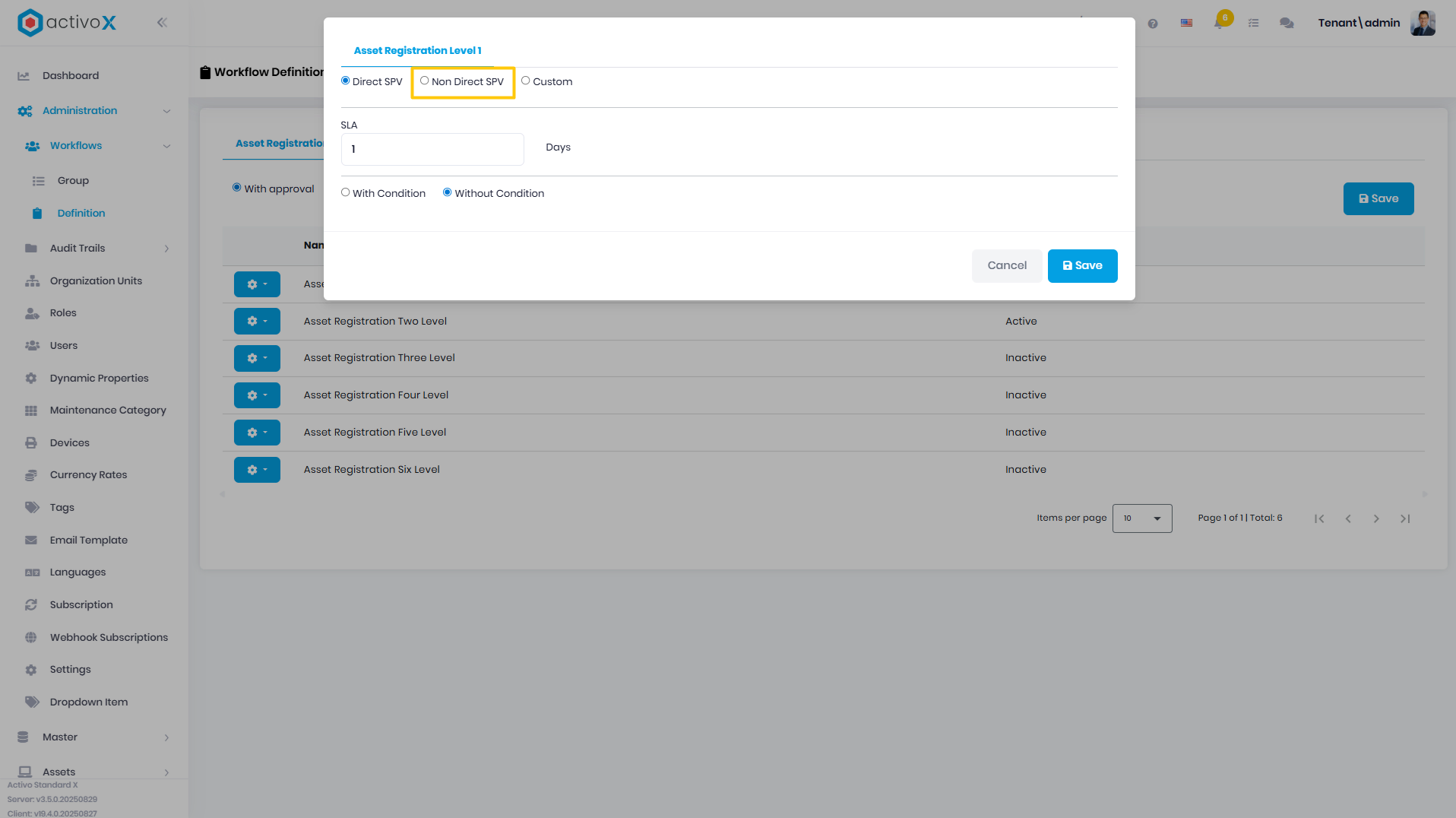This screenshot has height=818, width=1456.
Task: Open notifications bell icon
Action: tap(1219, 23)
